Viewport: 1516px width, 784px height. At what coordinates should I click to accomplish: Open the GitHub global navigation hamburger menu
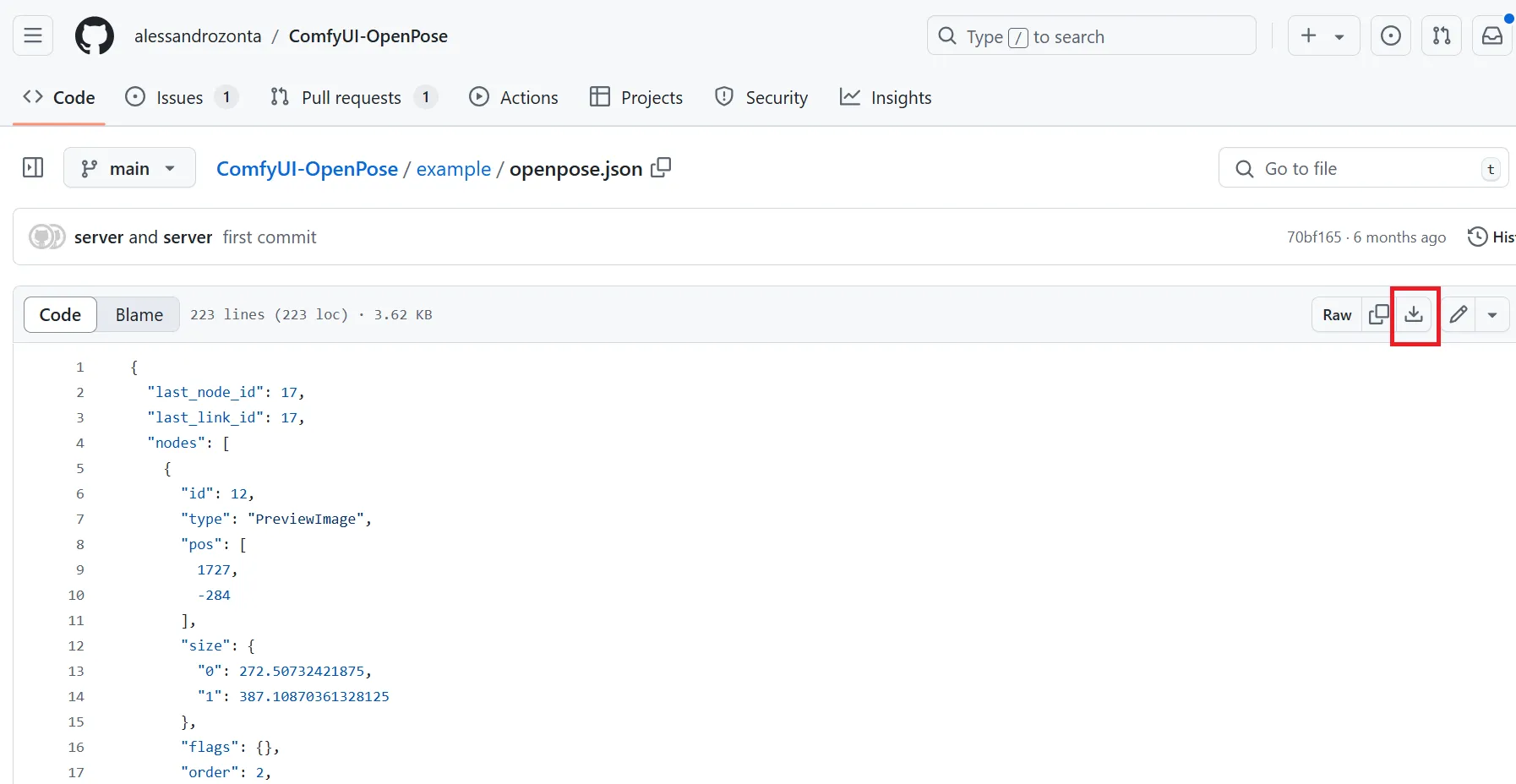32,35
